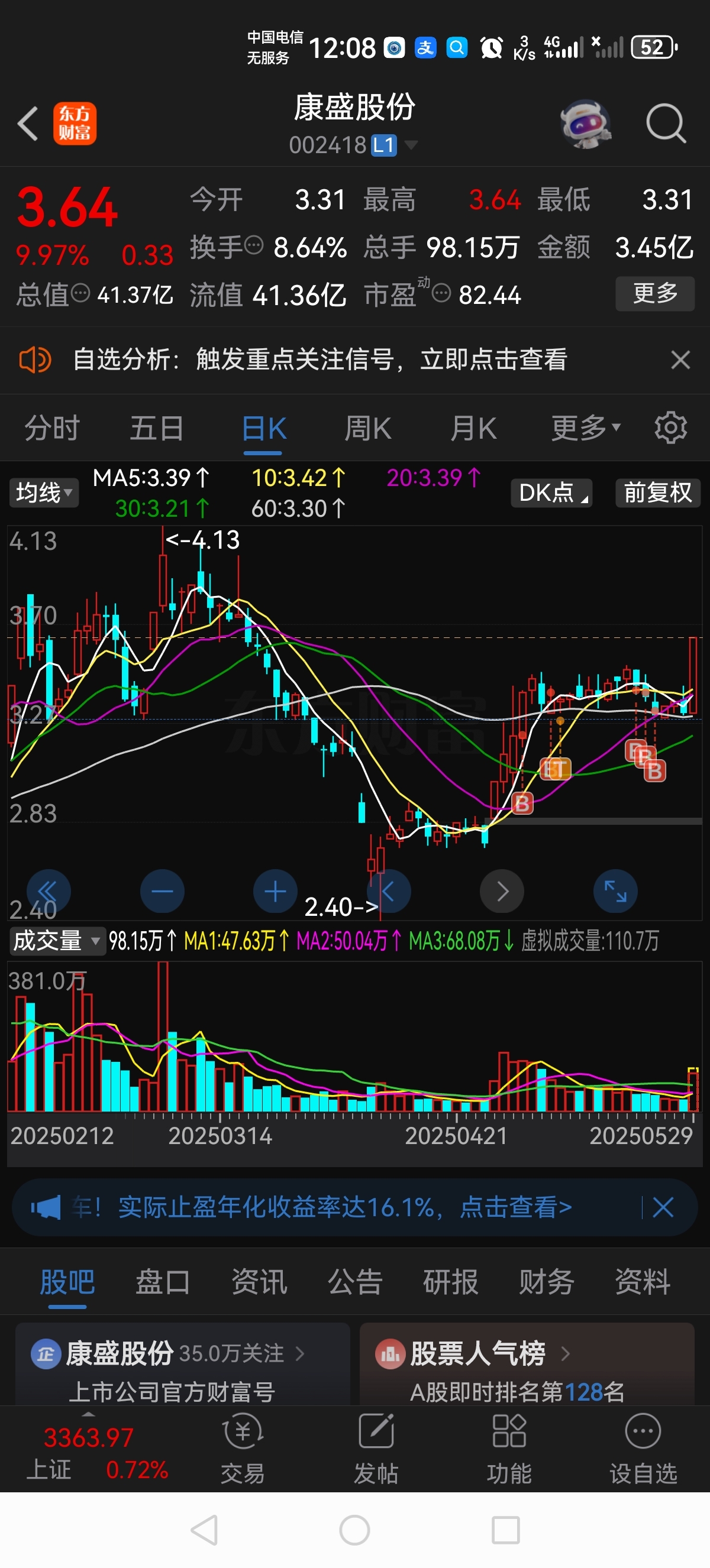Switch to the 资讯 tab
The height and width of the screenshot is (1568, 710).
click(x=259, y=1282)
